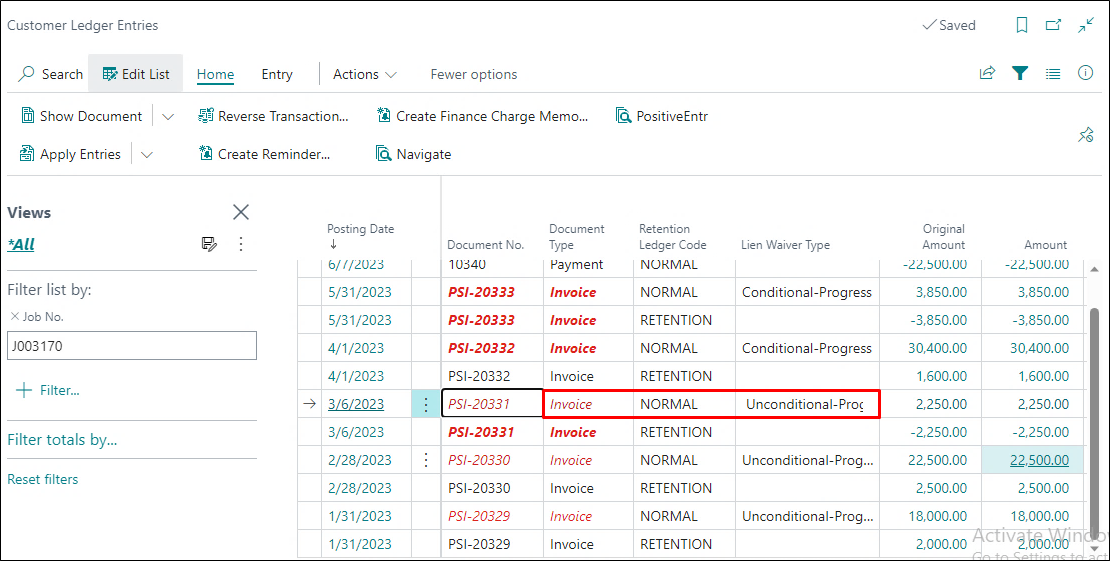Click the save view icon beside All
The height and width of the screenshot is (561, 1110).
pyautogui.click(x=209, y=244)
